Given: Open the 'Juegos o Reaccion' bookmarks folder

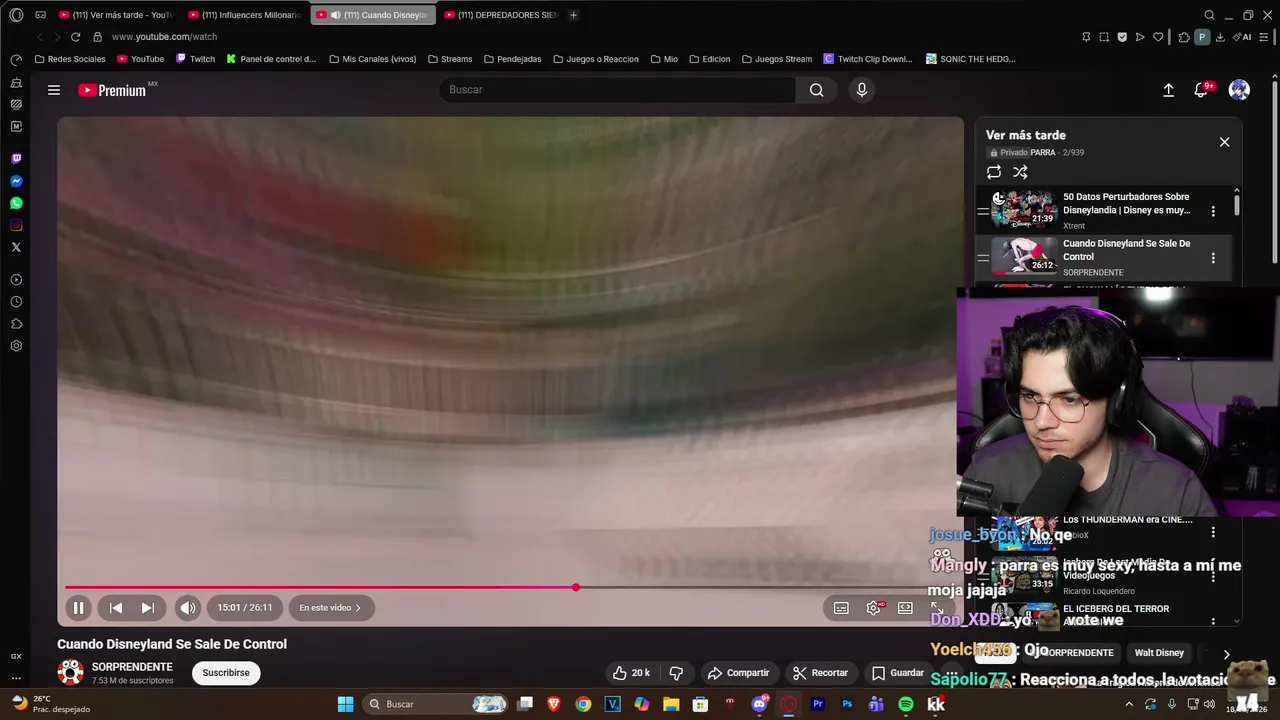Looking at the screenshot, I should [595, 59].
